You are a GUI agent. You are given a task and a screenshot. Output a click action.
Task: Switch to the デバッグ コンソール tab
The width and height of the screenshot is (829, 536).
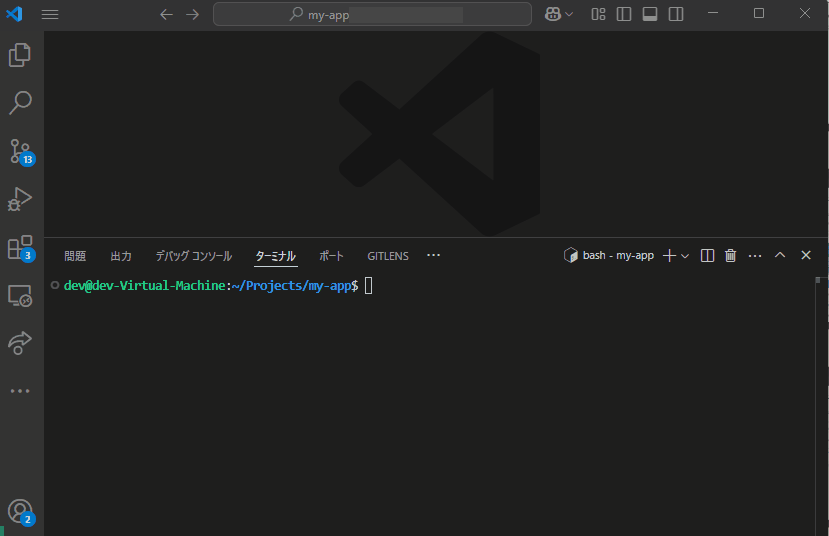[x=194, y=256]
